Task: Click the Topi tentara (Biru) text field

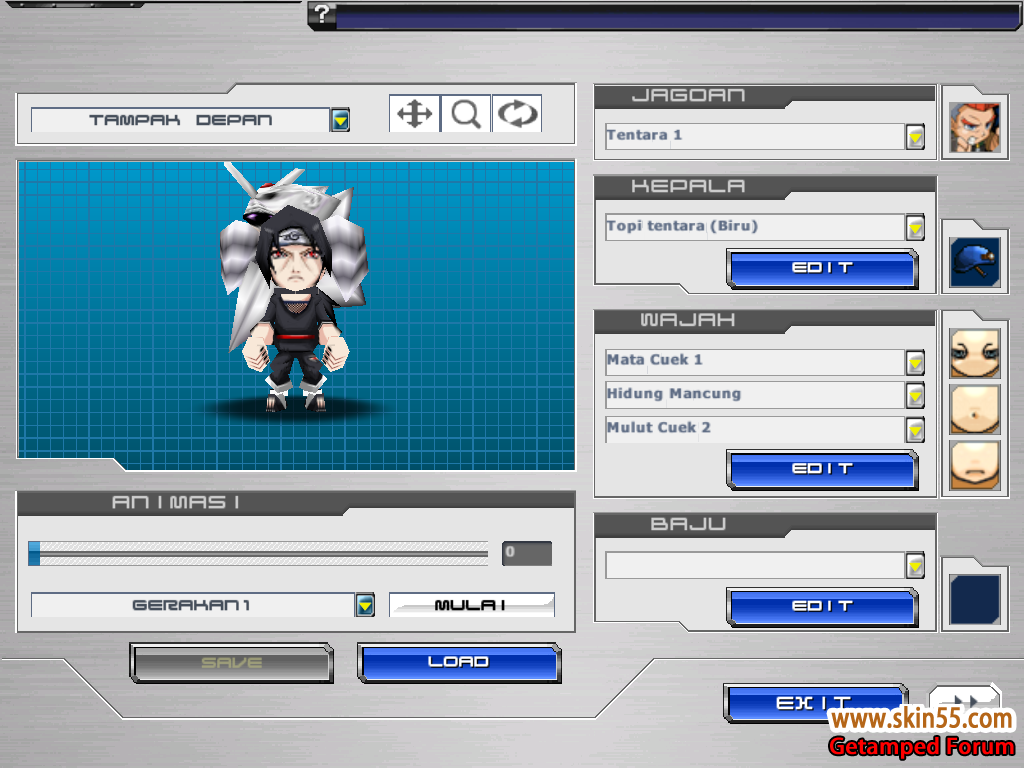Action: coord(756,227)
